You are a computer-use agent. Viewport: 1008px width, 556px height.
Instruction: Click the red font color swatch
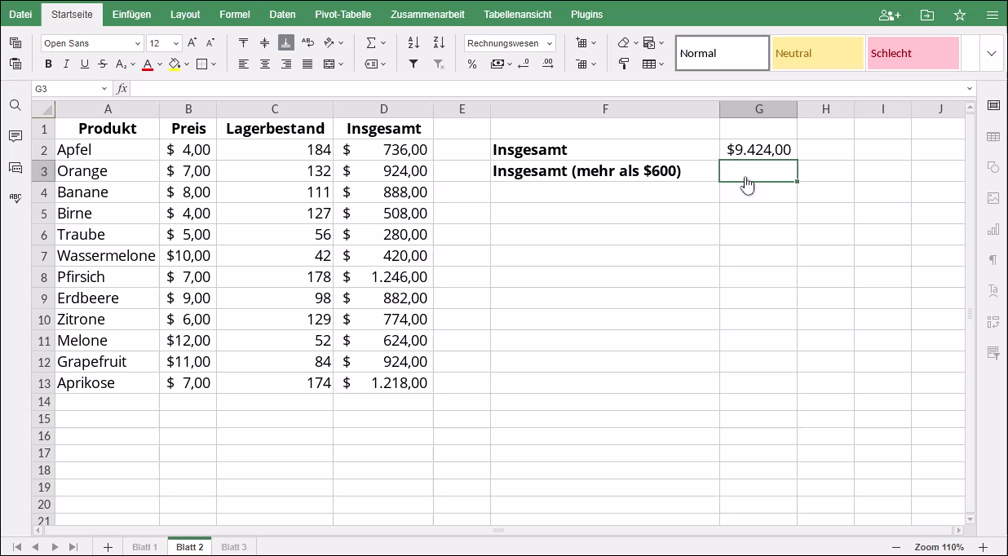tap(147, 64)
